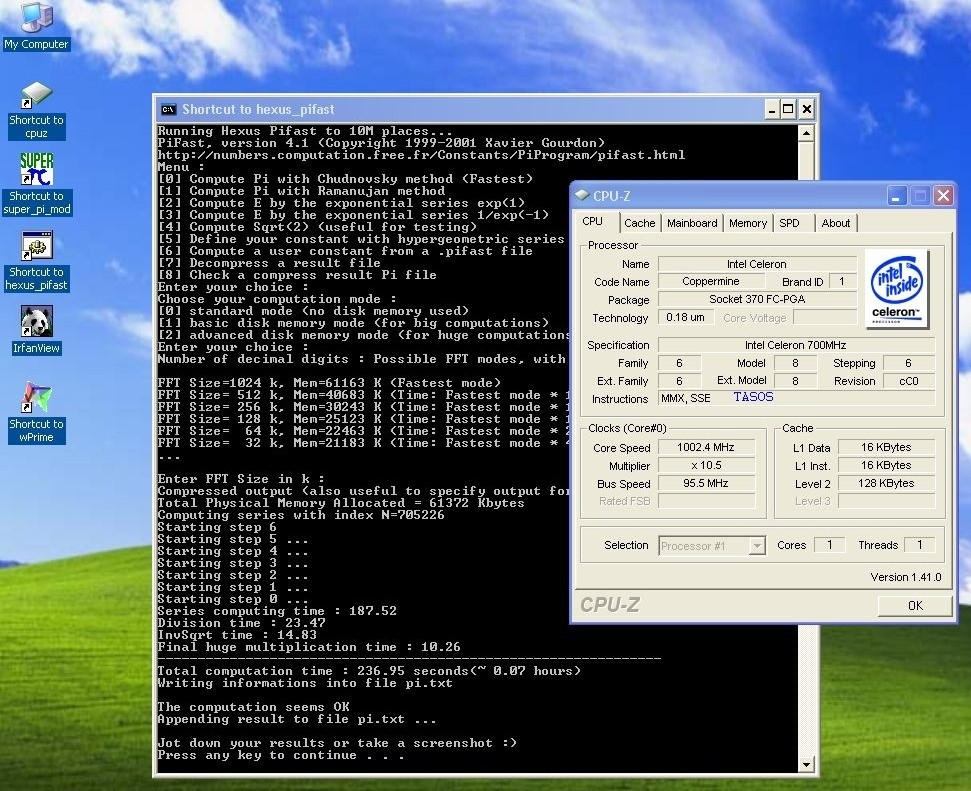971x791 pixels.
Task: Click the Multiplier value 'x 10.5'
Action: 706,465
